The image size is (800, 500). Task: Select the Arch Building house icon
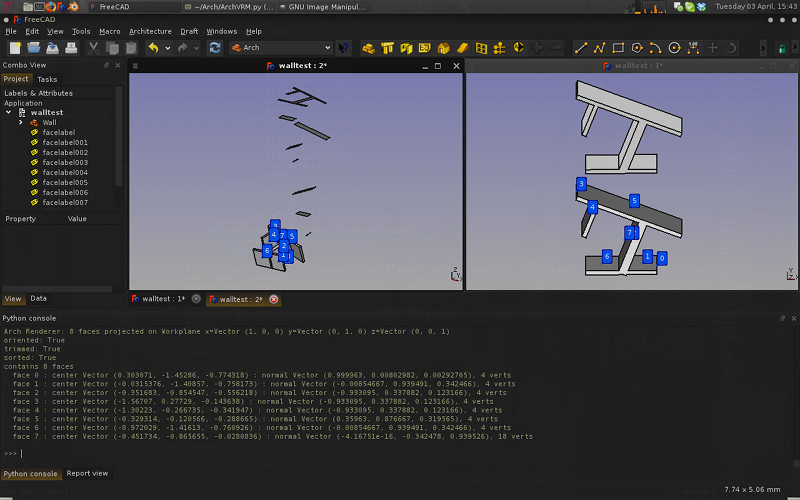pos(443,48)
